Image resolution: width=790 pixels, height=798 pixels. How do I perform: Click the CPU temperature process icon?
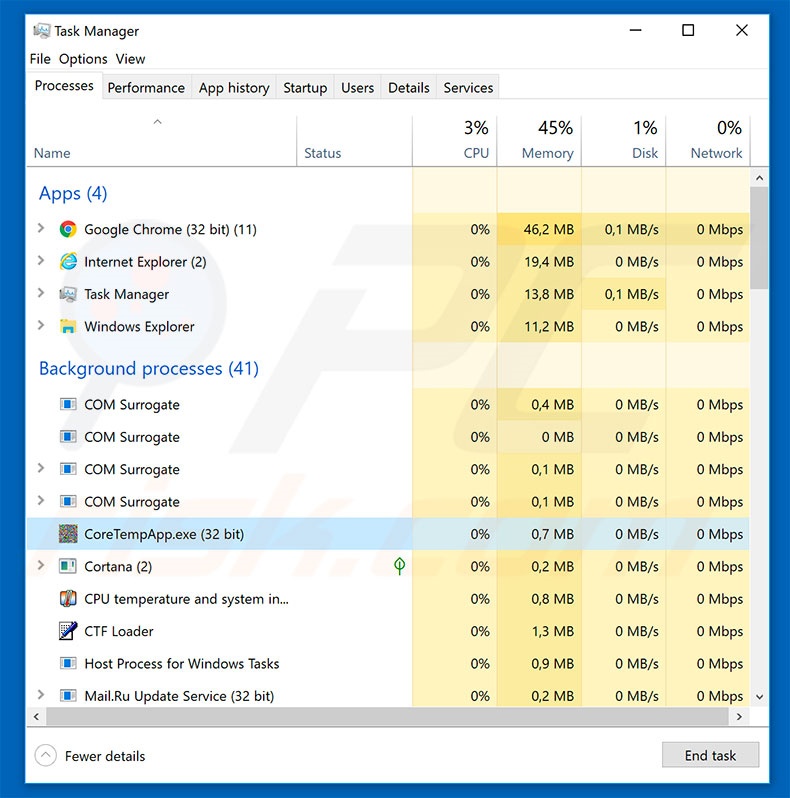click(x=68, y=599)
